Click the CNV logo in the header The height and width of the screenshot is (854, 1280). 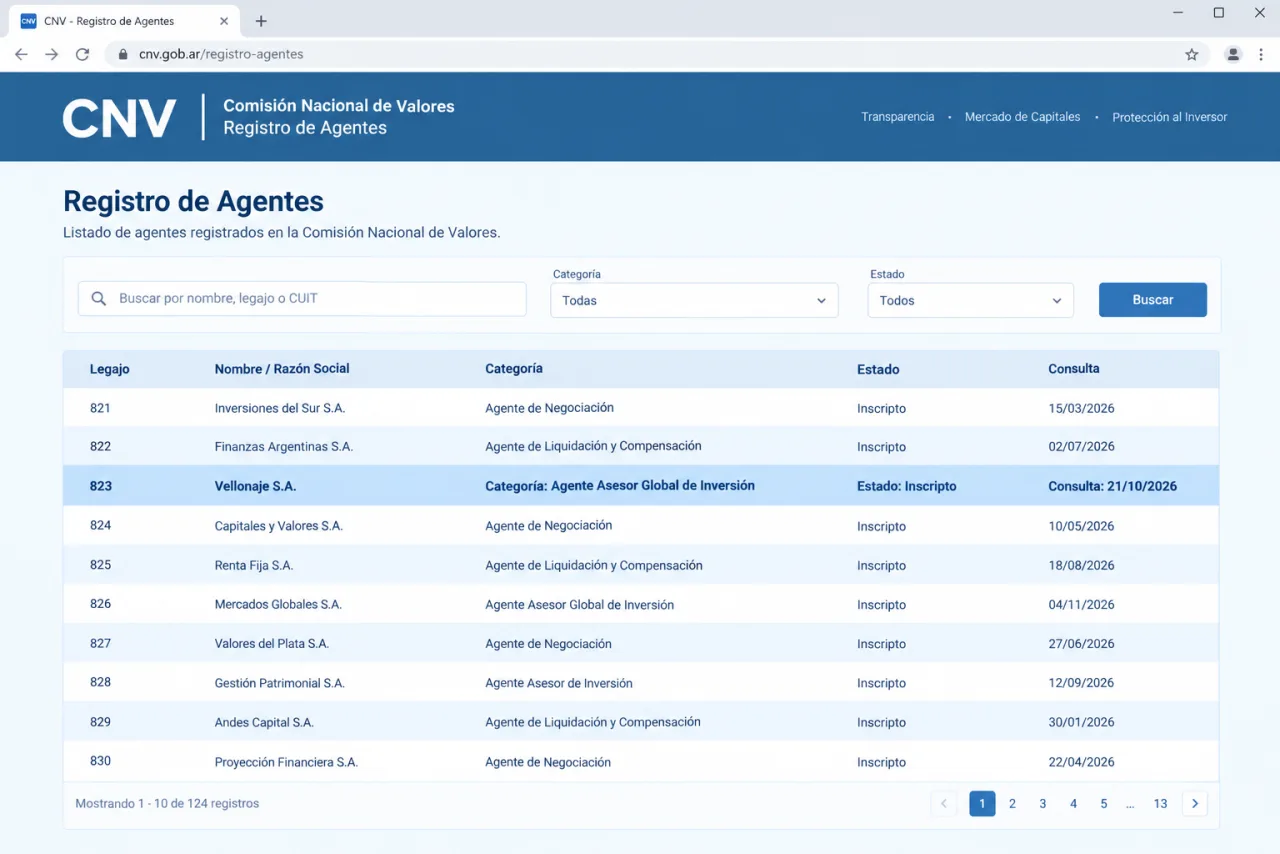pos(119,117)
